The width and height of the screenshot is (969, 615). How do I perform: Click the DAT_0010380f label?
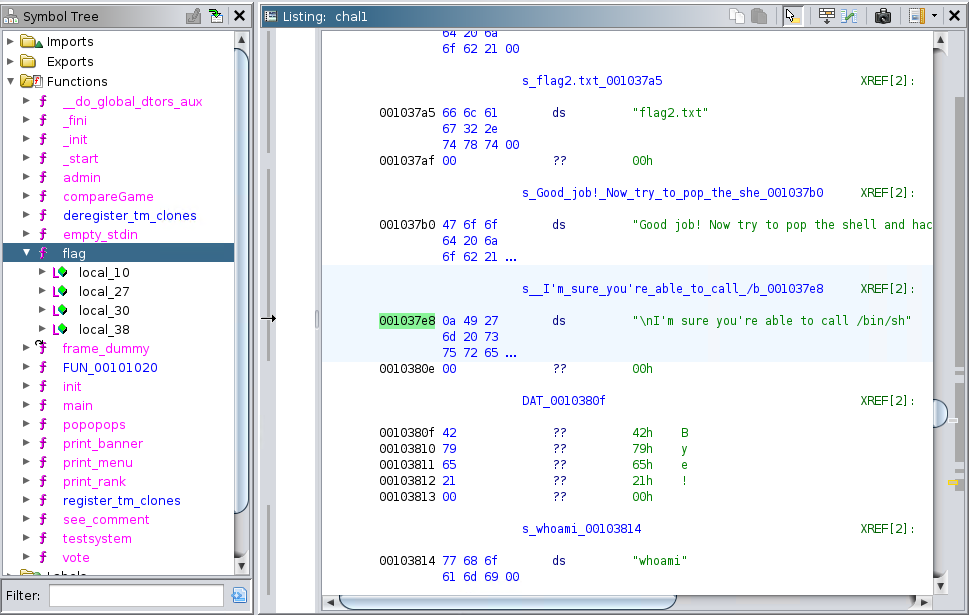point(564,401)
